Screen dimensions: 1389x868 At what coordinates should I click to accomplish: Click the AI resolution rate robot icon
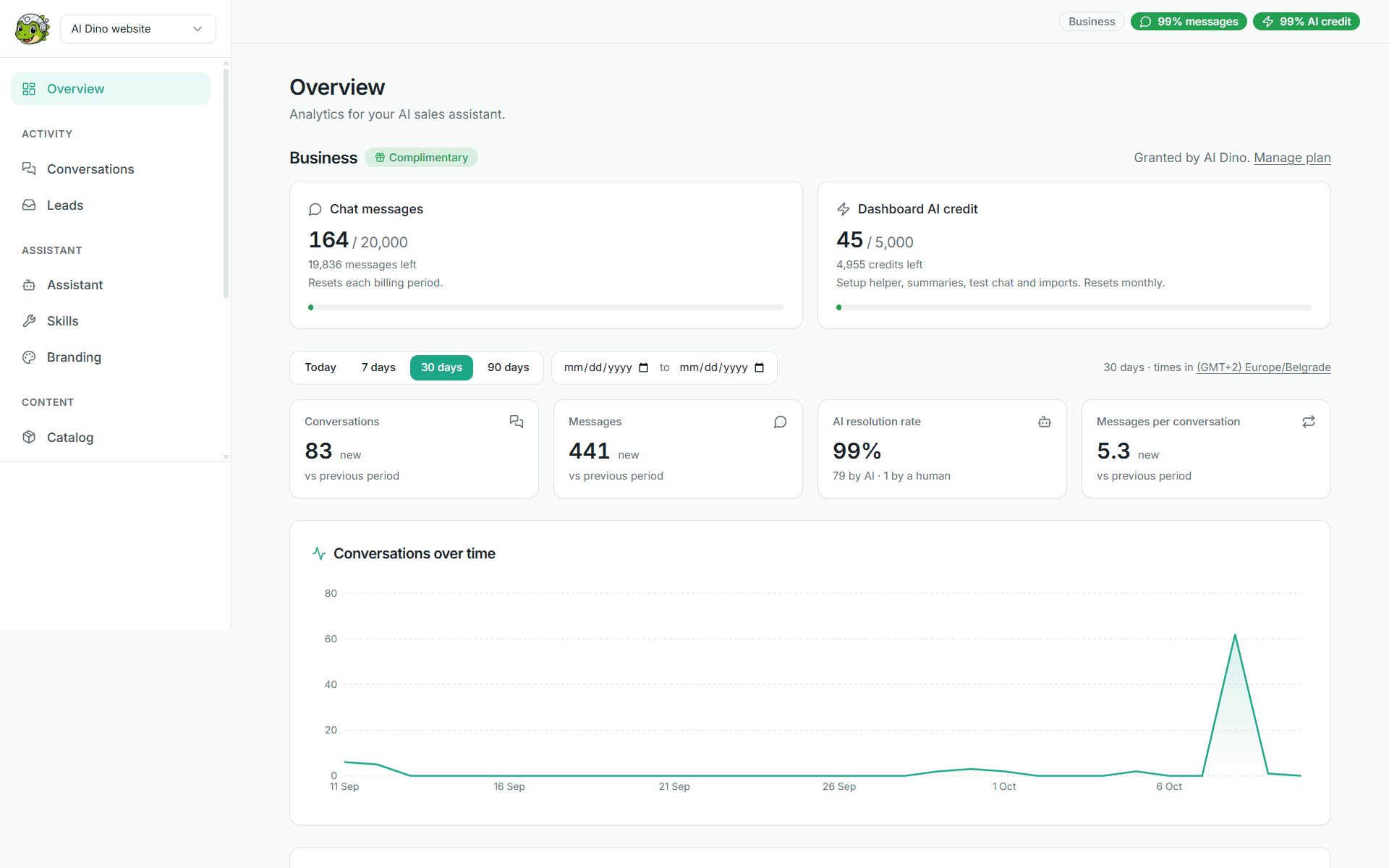click(1045, 422)
